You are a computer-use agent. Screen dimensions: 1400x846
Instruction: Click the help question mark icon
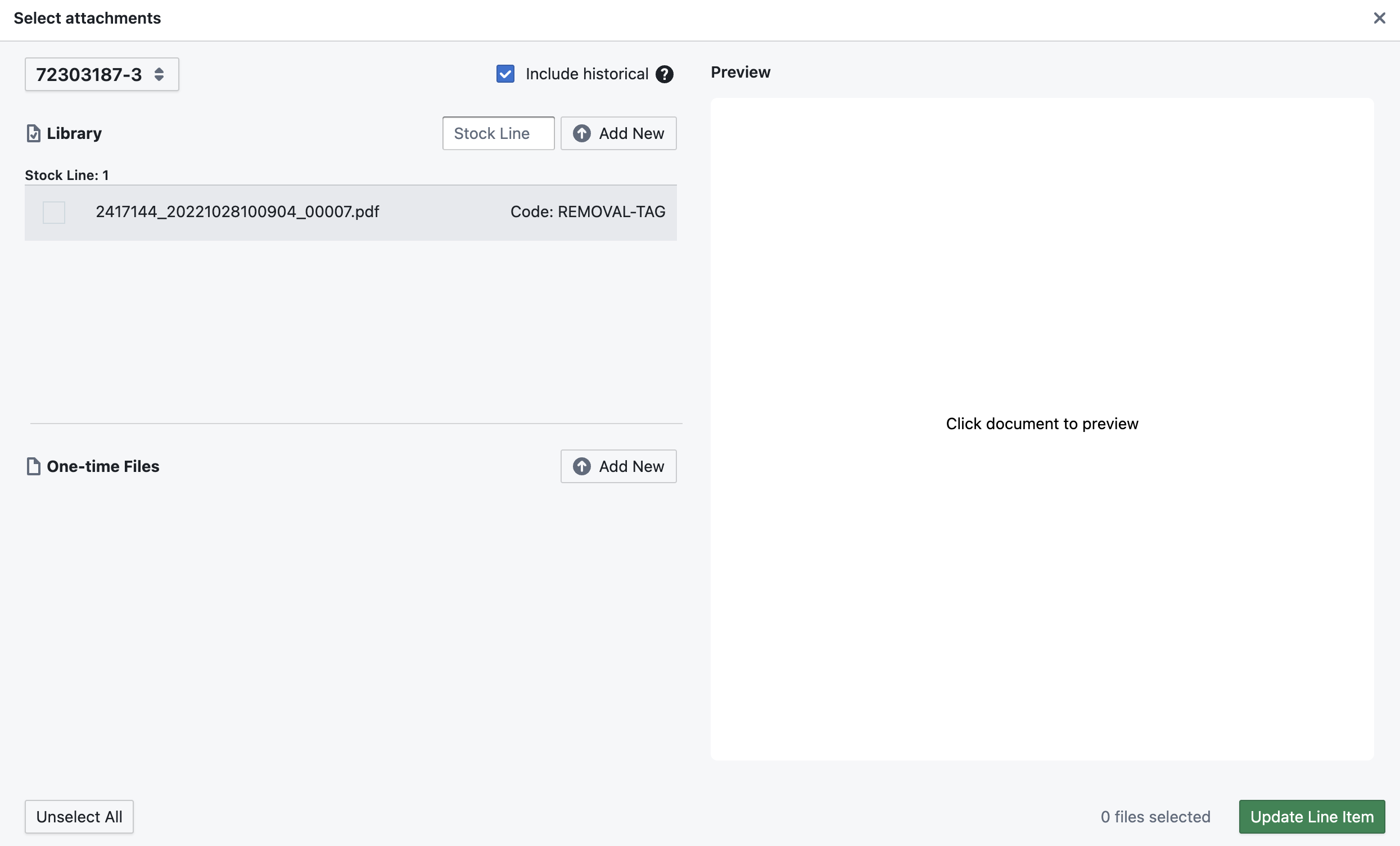pyautogui.click(x=664, y=74)
